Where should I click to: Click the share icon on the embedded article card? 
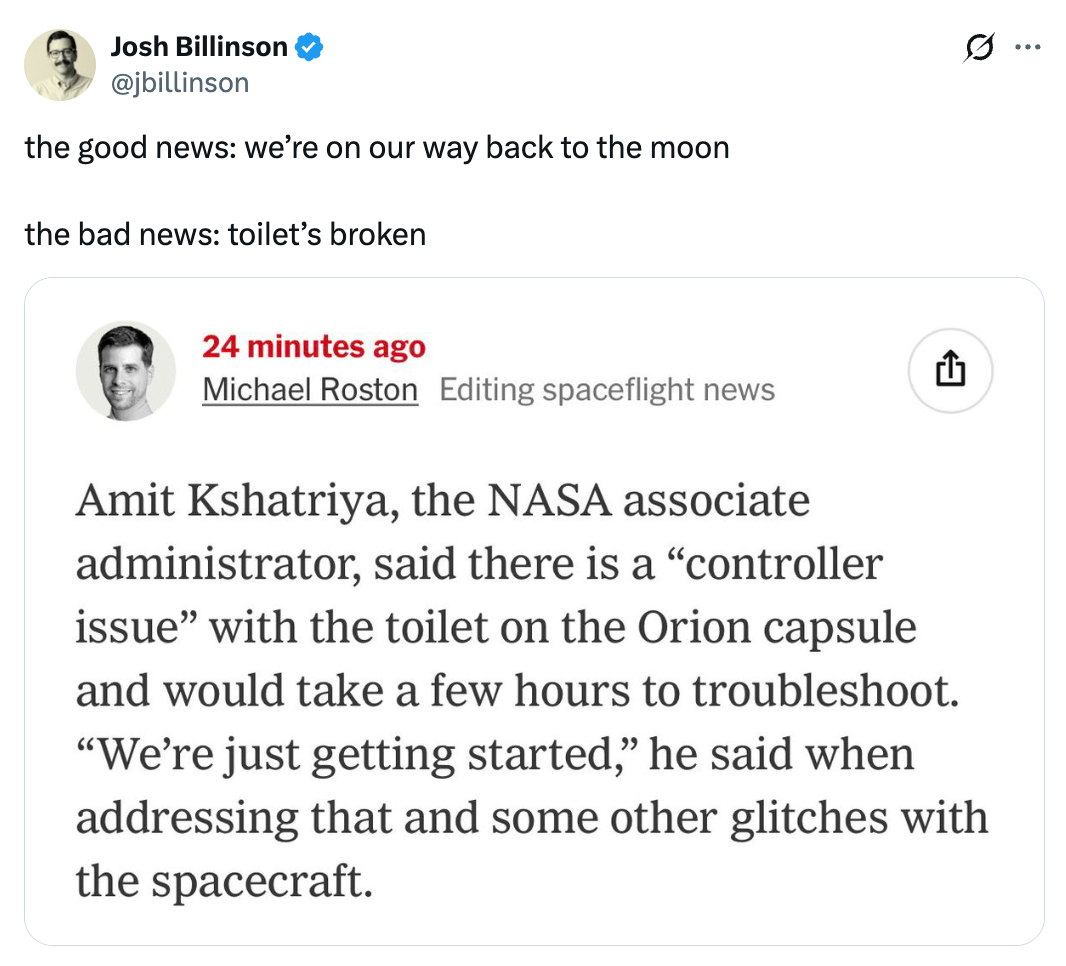[949, 370]
